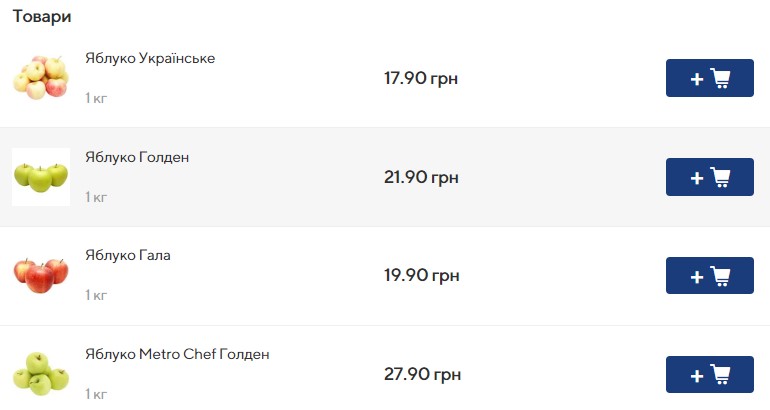Screen dimensions: 770x410
Task: Click 1 кг label under Яблуко Українське
Action: pos(96,98)
